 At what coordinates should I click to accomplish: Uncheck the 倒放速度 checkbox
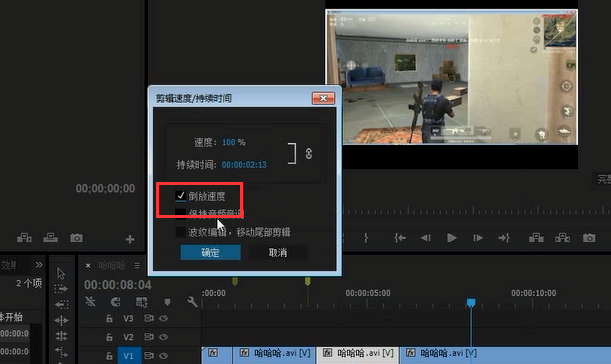coord(180,195)
